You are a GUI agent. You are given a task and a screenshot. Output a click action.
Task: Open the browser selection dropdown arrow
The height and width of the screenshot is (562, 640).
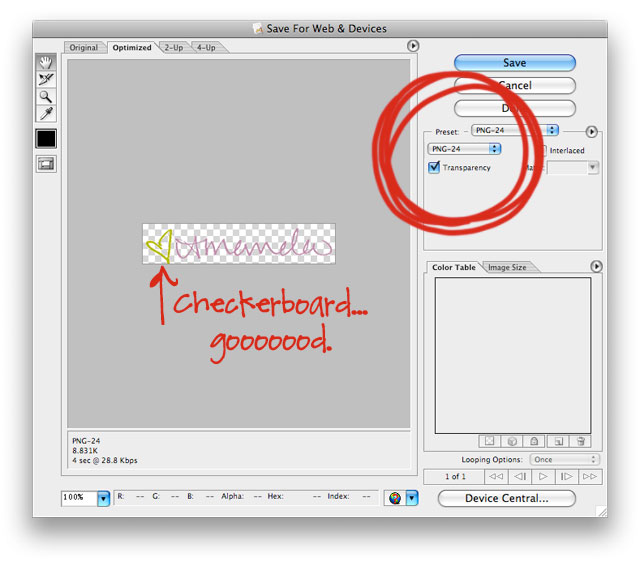[x=412, y=498]
